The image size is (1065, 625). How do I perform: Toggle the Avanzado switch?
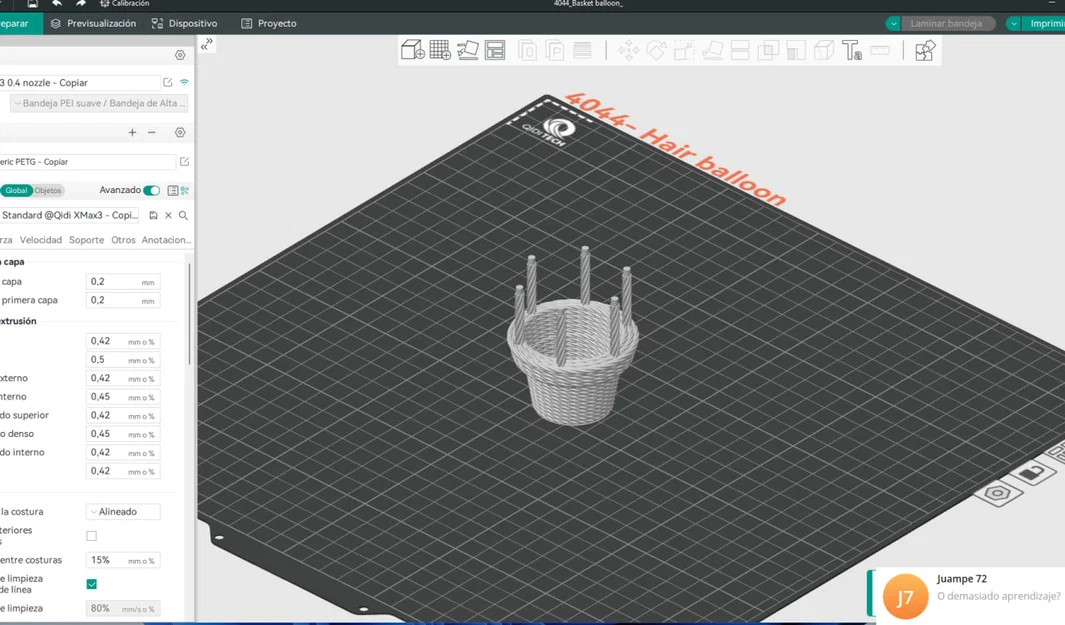tap(151, 190)
